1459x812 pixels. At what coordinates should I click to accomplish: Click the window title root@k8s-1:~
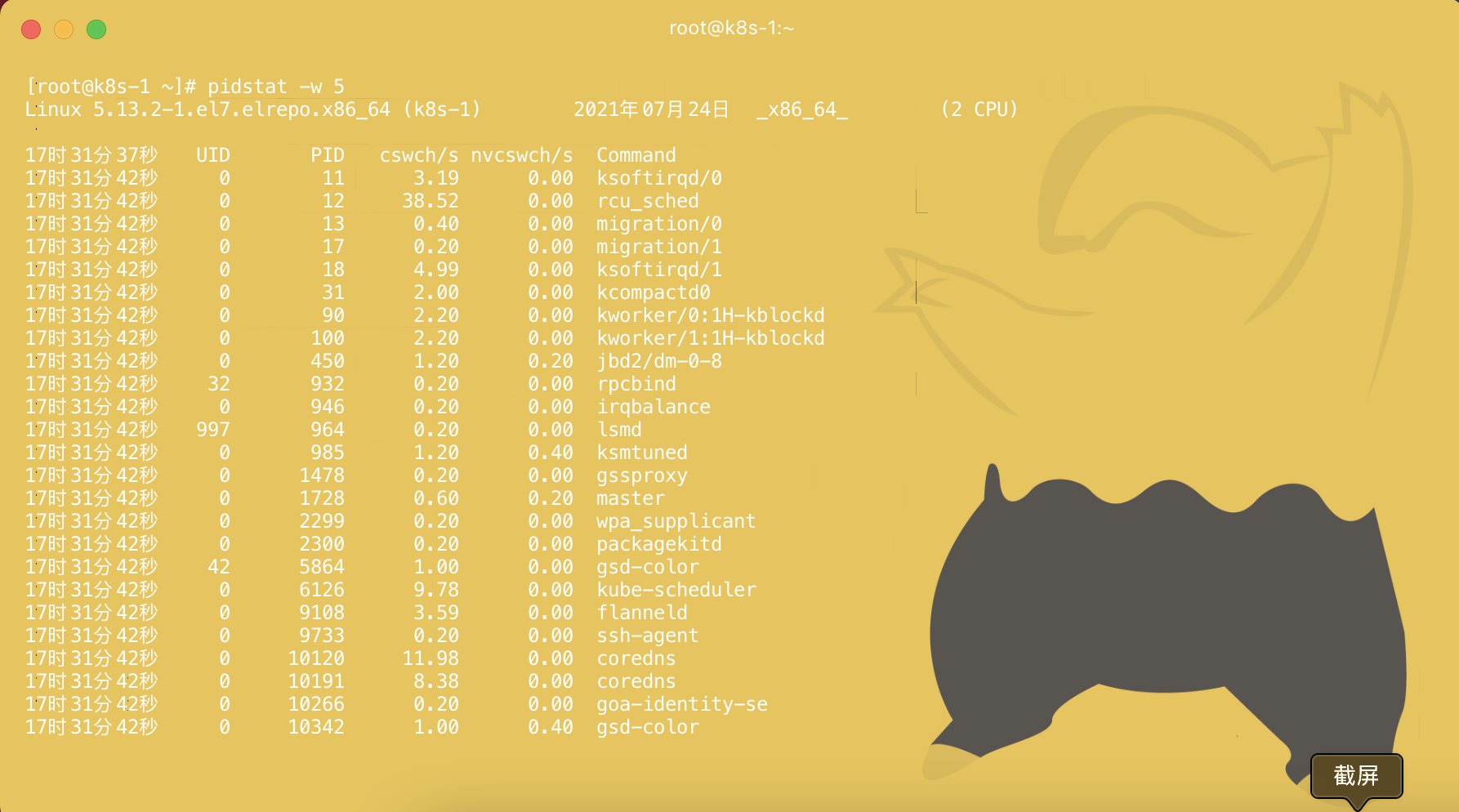click(731, 29)
